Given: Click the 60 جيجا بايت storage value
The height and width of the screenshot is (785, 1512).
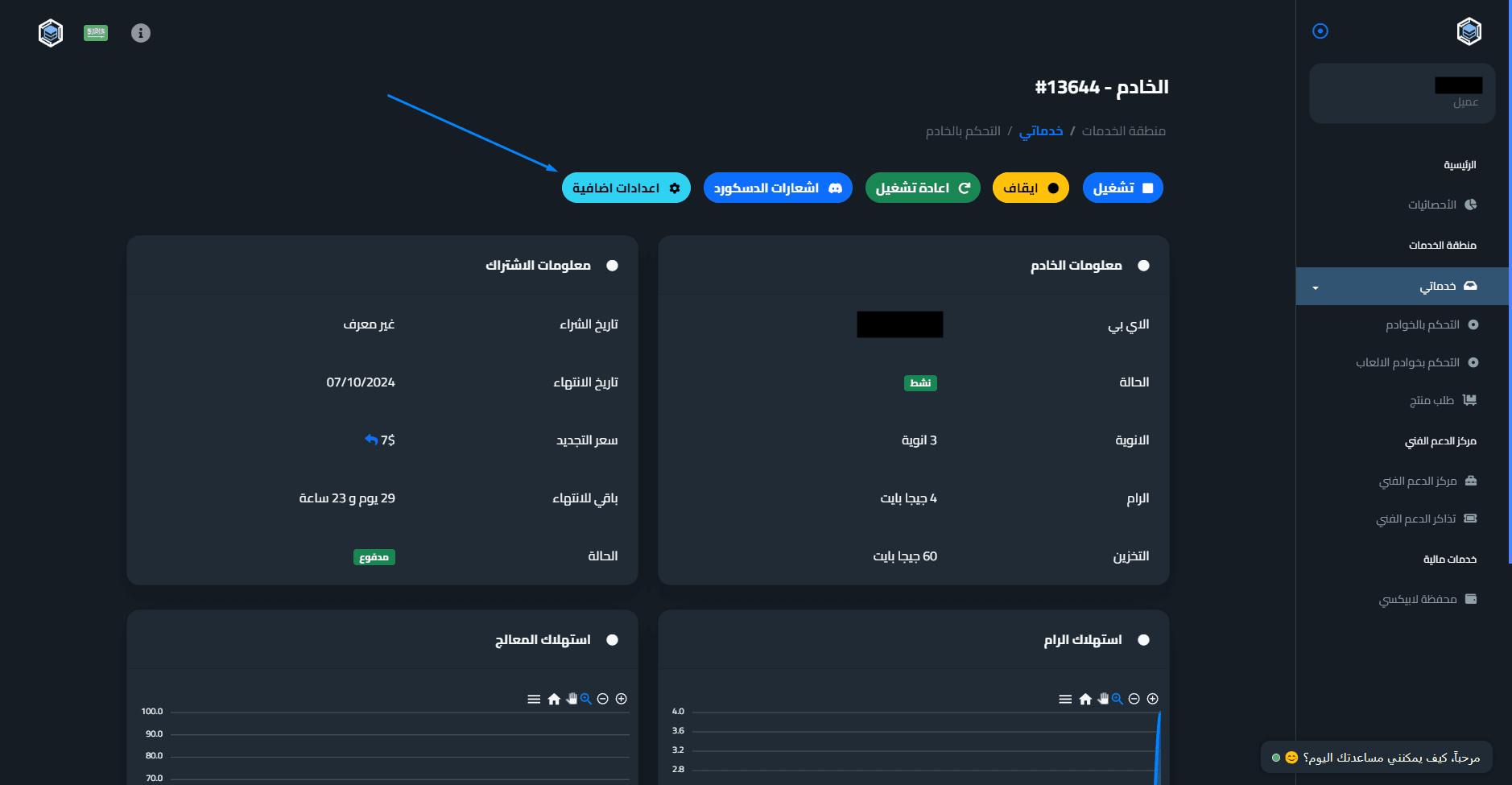Looking at the screenshot, I should (905, 556).
